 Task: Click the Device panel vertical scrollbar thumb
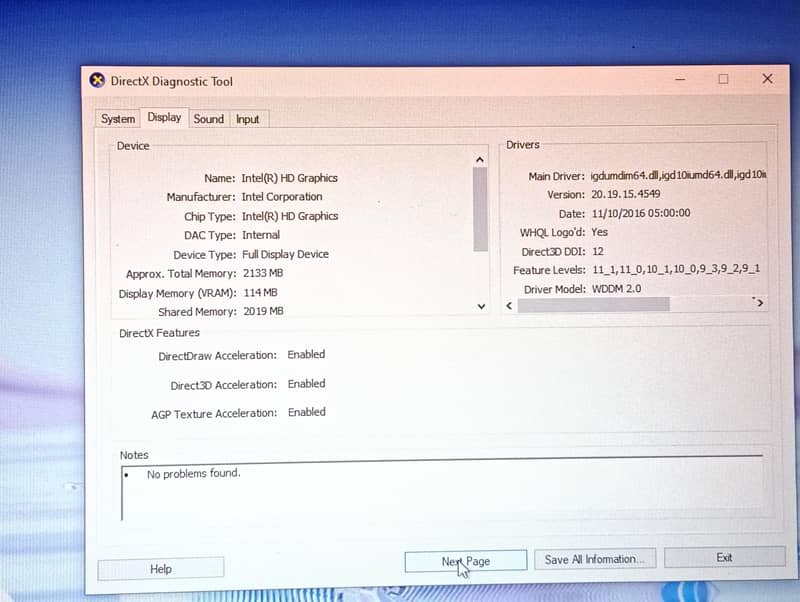pyautogui.click(x=480, y=209)
